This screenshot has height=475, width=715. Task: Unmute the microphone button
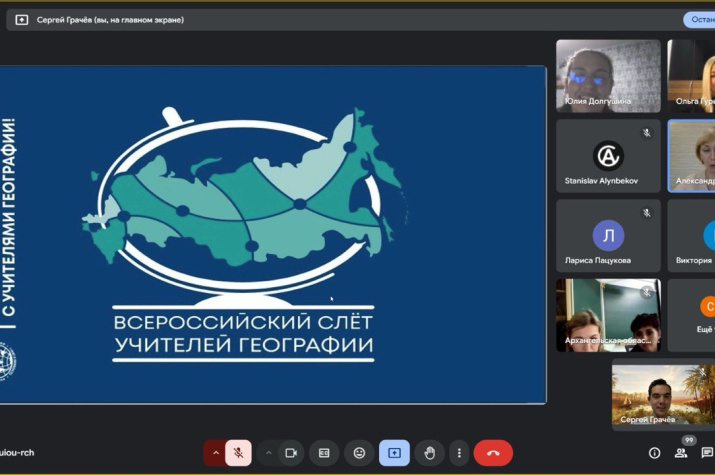click(x=238, y=453)
